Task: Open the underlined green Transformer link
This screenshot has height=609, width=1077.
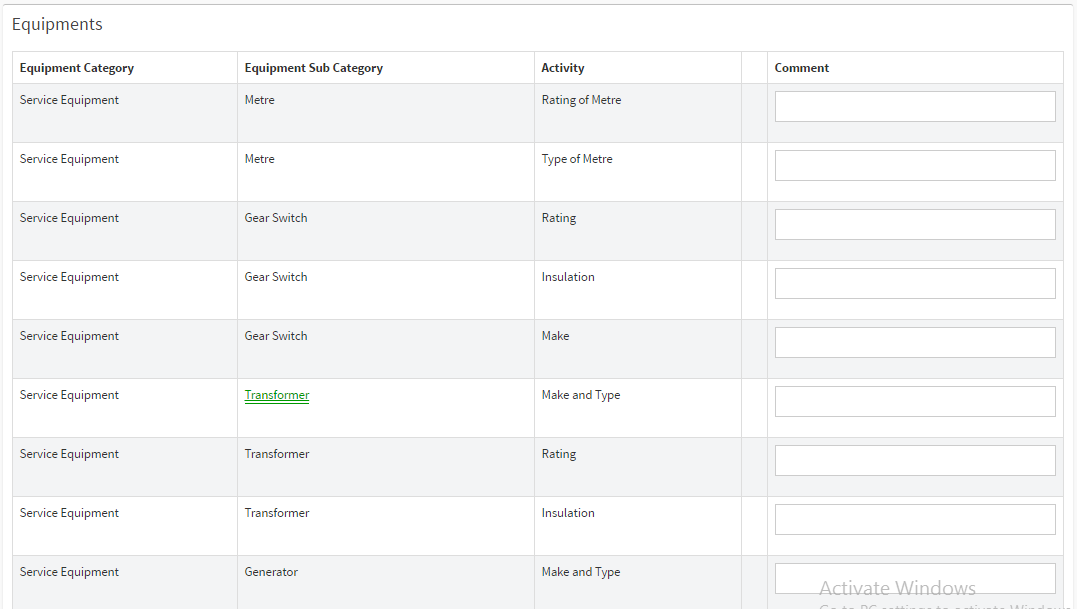Action: pyautogui.click(x=277, y=395)
